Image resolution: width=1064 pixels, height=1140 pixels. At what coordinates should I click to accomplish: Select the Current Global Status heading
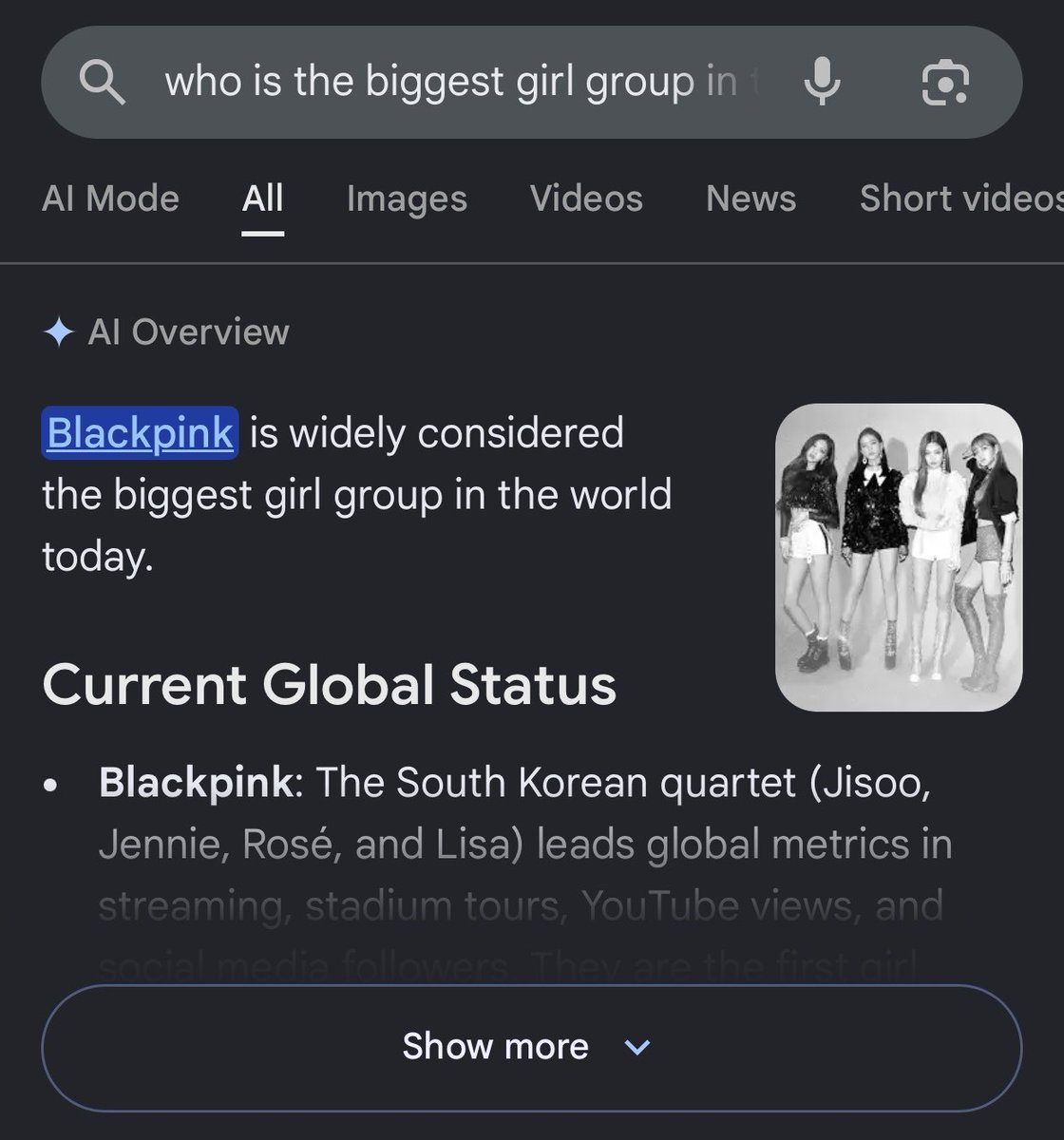tap(330, 684)
